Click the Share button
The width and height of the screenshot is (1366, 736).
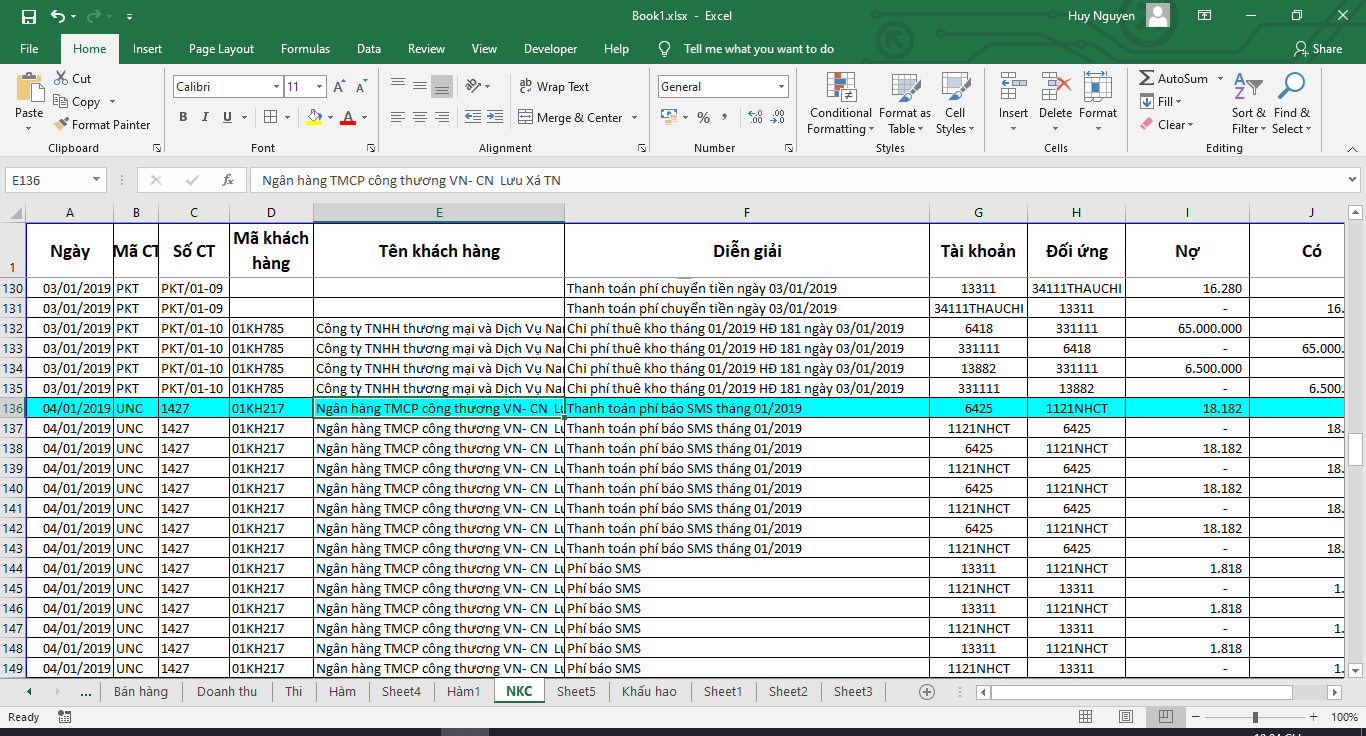[1317, 49]
